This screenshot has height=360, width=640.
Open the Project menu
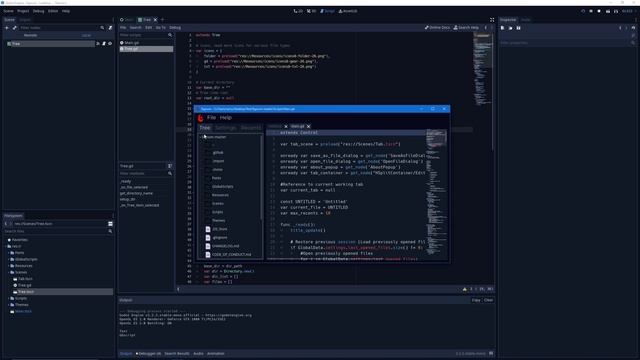click(23, 11)
